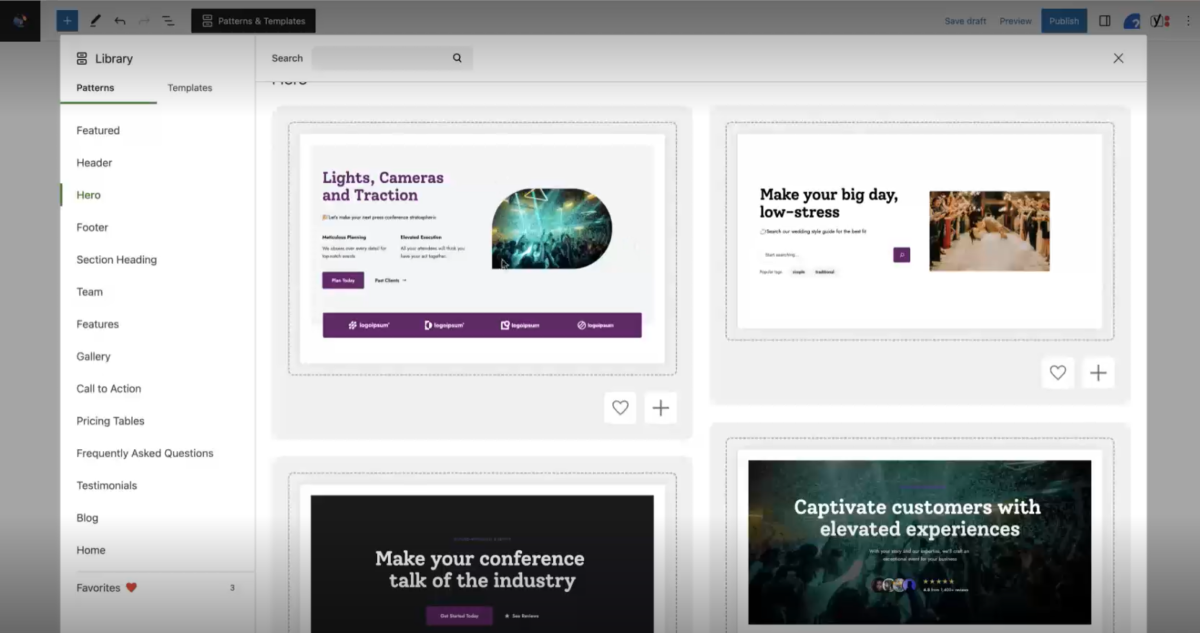The width and height of the screenshot is (1200, 633).
Task: Favorite the Lights, Cameras and Traction pattern
Action: tap(620, 407)
